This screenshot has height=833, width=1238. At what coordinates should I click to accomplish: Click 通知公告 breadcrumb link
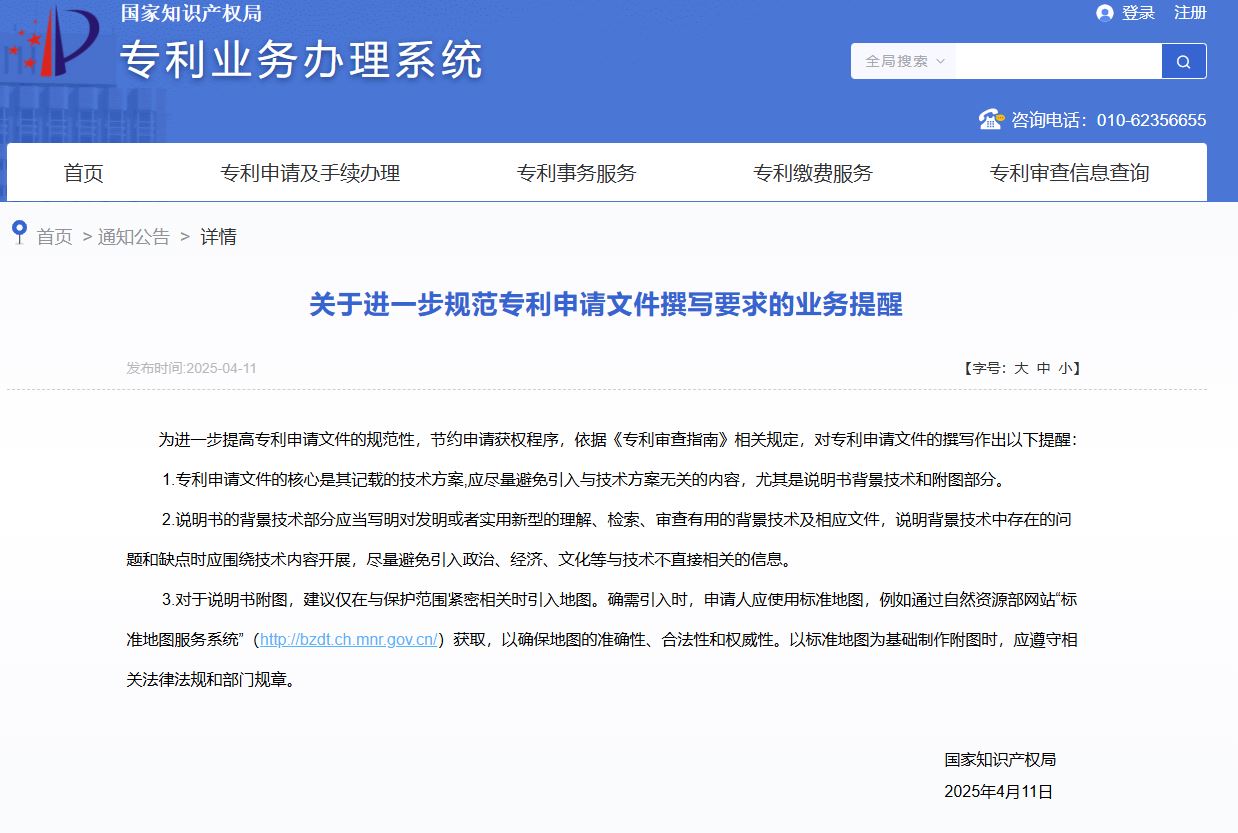(134, 237)
